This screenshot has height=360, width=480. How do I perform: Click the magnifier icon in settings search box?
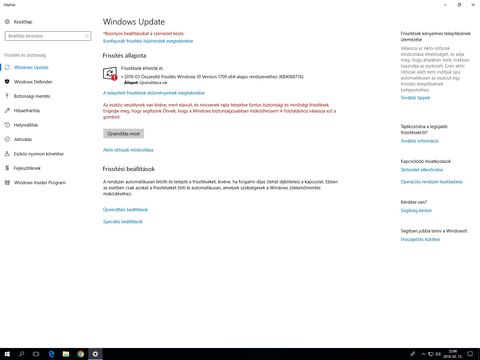point(86,36)
